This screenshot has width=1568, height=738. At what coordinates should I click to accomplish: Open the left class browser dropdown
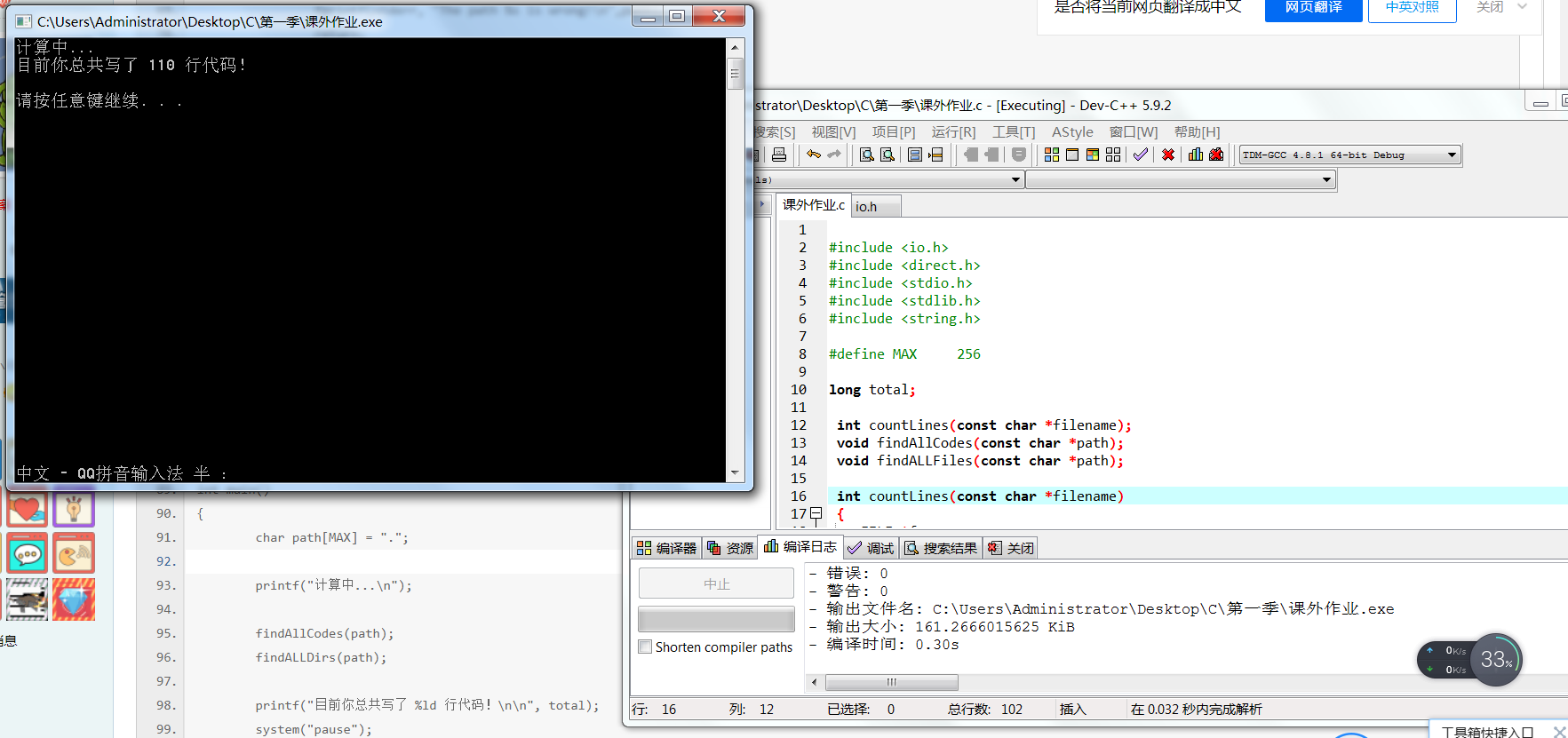[x=1015, y=179]
